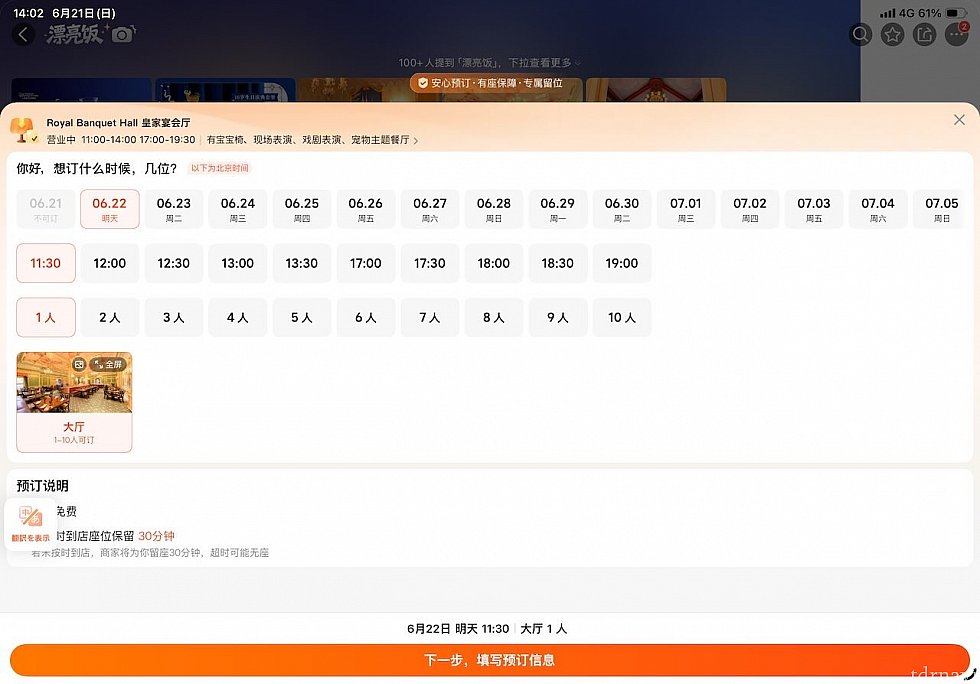Open the image gallery icon on the 大厅 thumbnail
The width and height of the screenshot is (980, 684).
(x=79, y=364)
